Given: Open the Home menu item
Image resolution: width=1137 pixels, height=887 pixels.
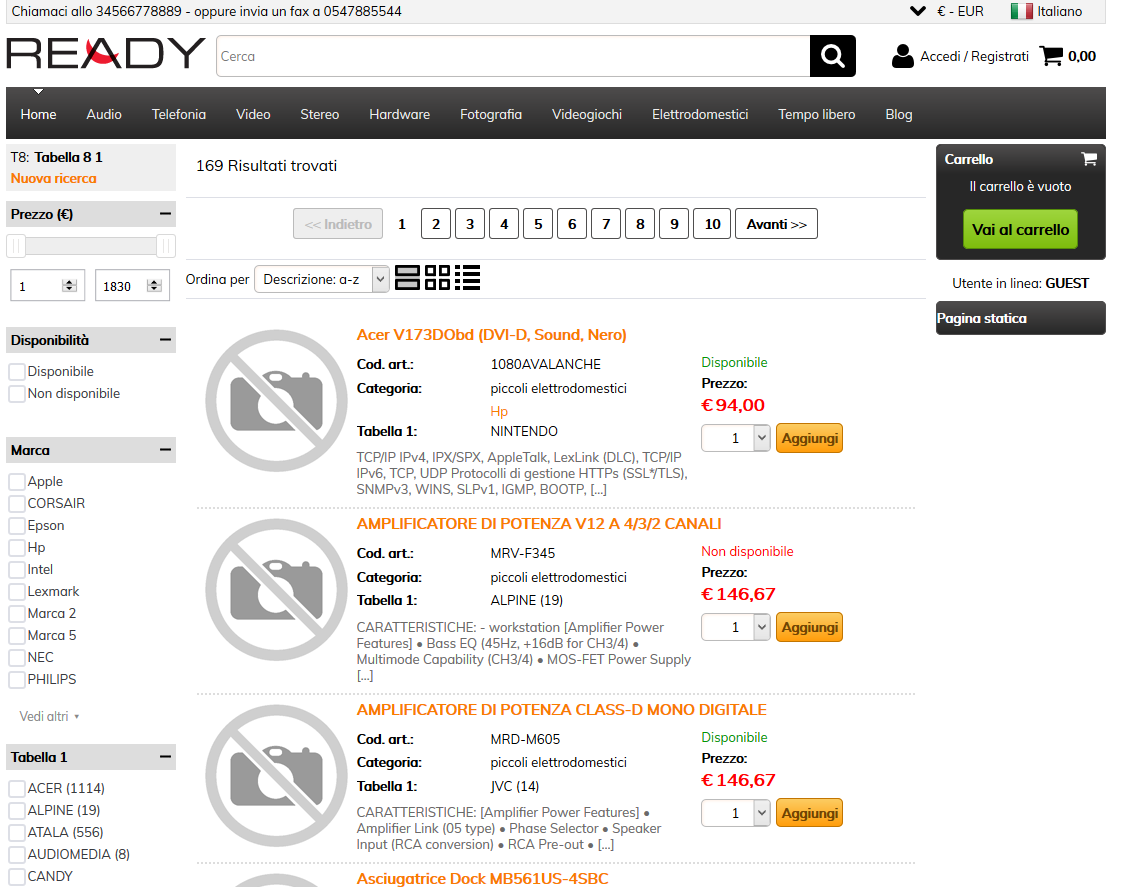Looking at the screenshot, I should (38, 114).
